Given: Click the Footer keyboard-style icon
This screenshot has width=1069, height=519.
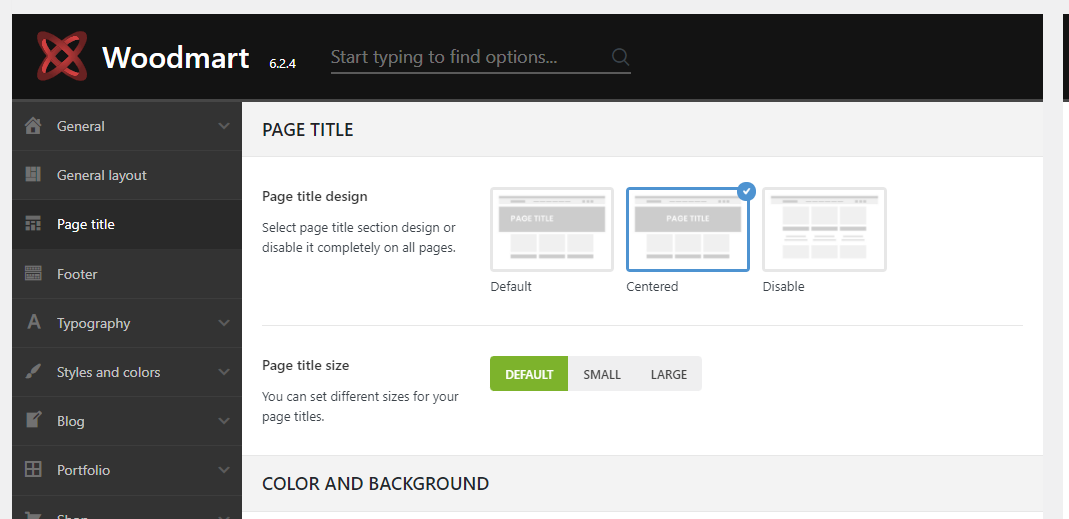Looking at the screenshot, I should pos(33,273).
